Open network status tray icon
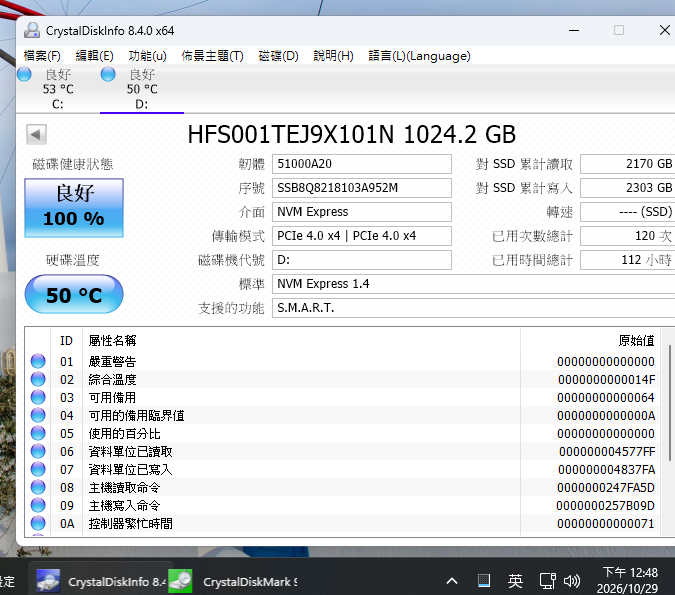The image size is (675, 595). [548, 581]
